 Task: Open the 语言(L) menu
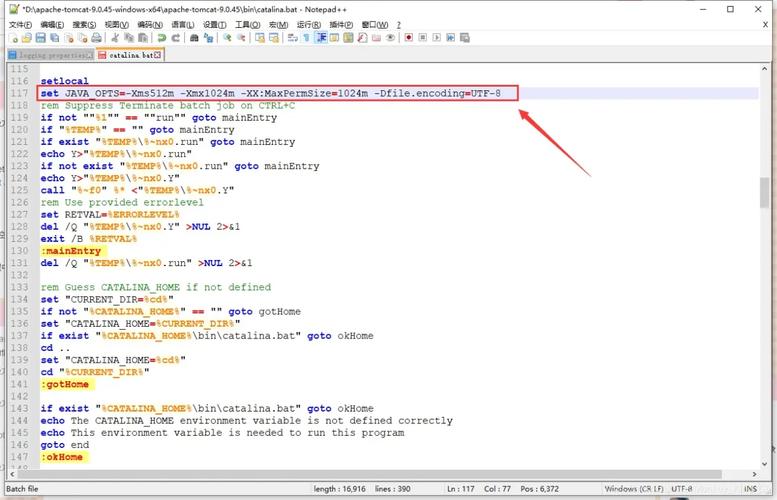183,25
